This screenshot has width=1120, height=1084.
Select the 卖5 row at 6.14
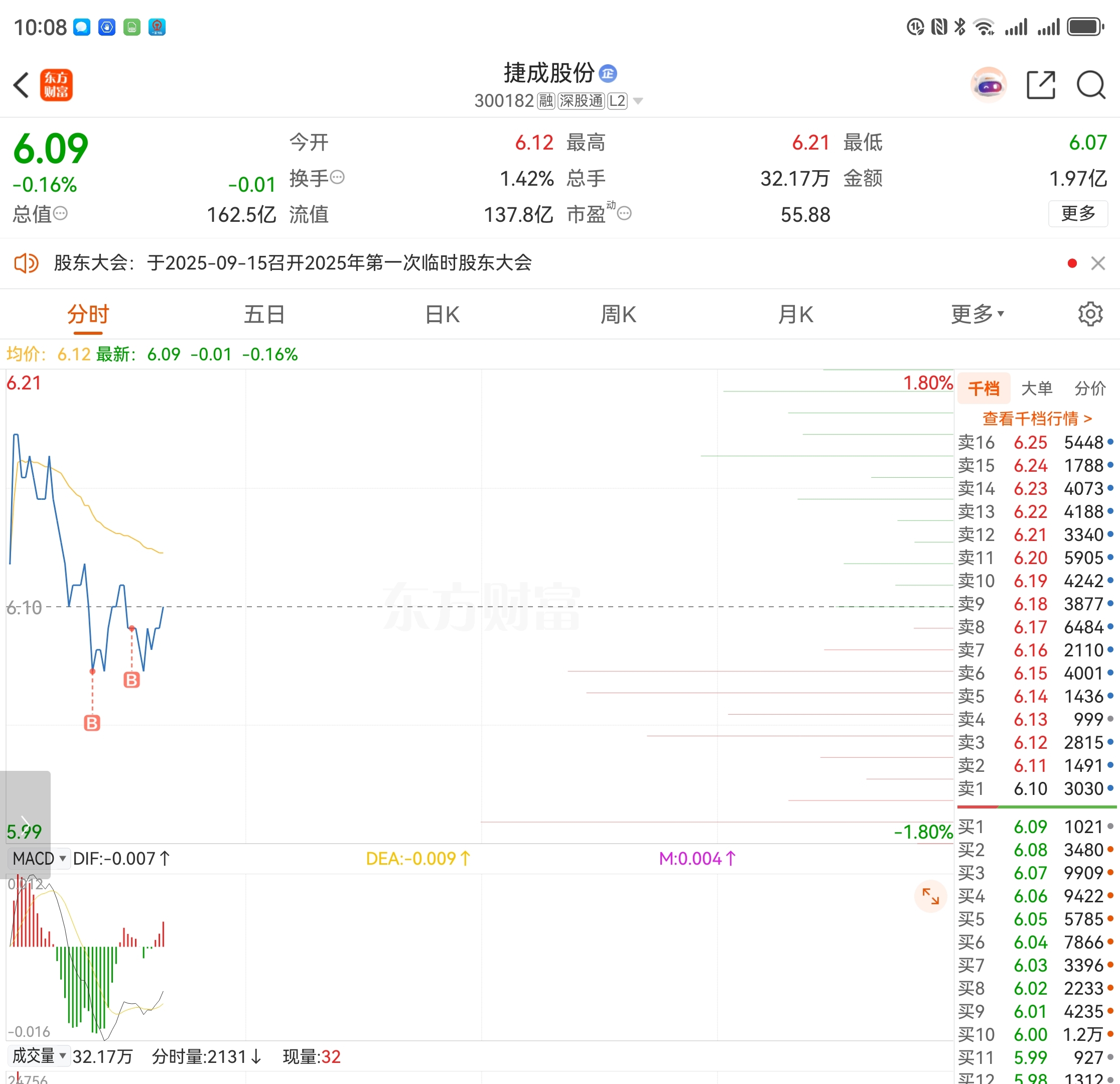pos(1036,696)
